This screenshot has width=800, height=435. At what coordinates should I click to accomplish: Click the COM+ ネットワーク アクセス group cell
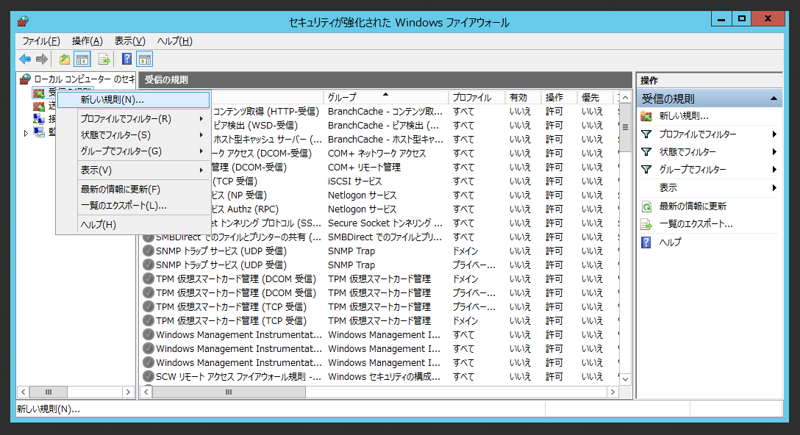(377, 153)
